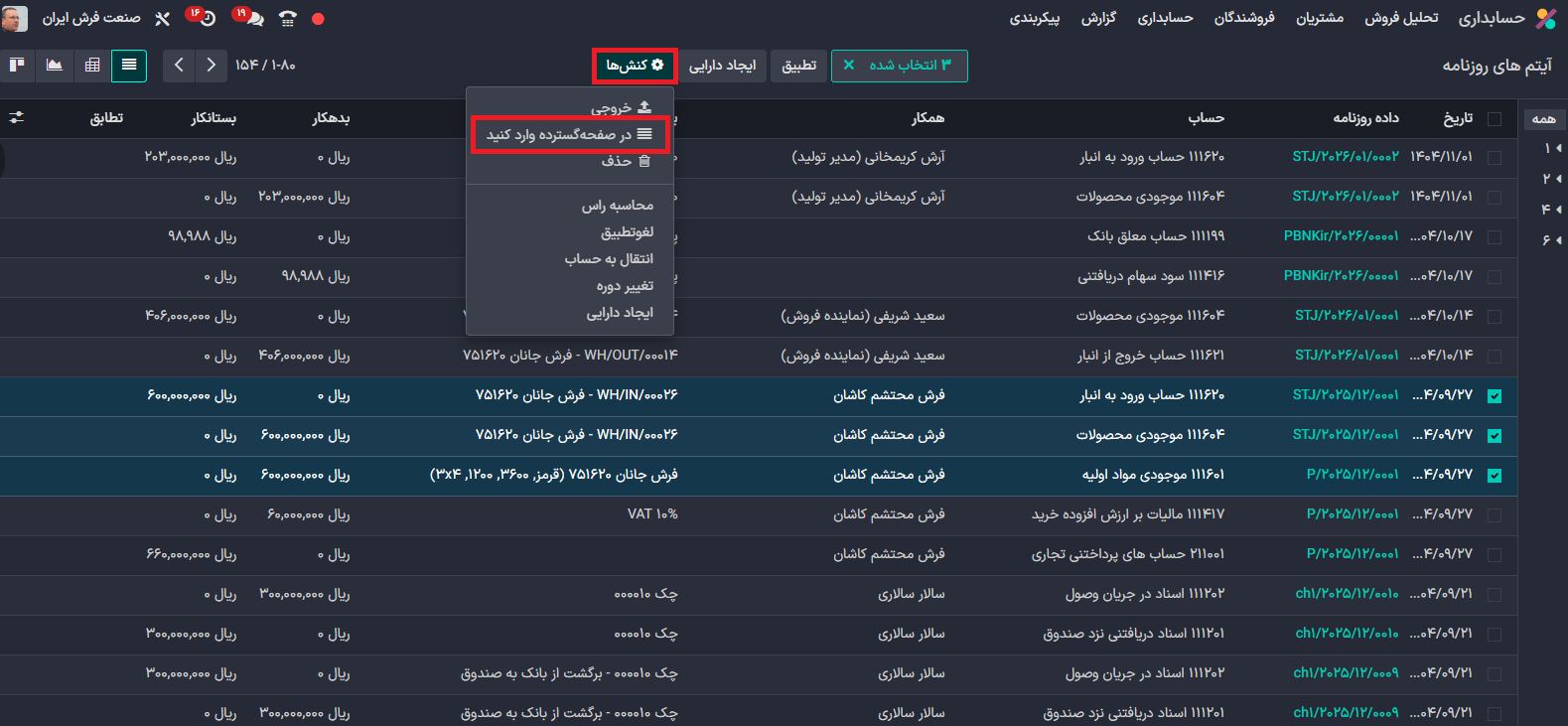The height and width of the screenshot is (726, 1568).
Task: Clear the '۳ انتخاب شده' selection with X
Action: 848,66
